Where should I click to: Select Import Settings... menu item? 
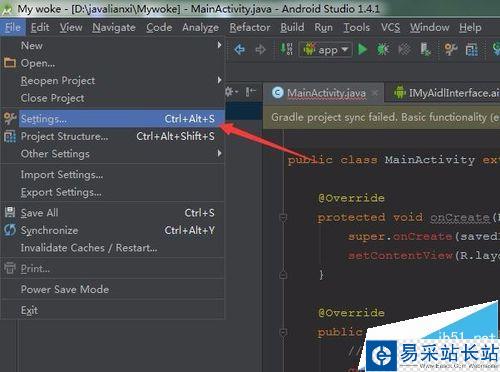click(x=113, y=174)
